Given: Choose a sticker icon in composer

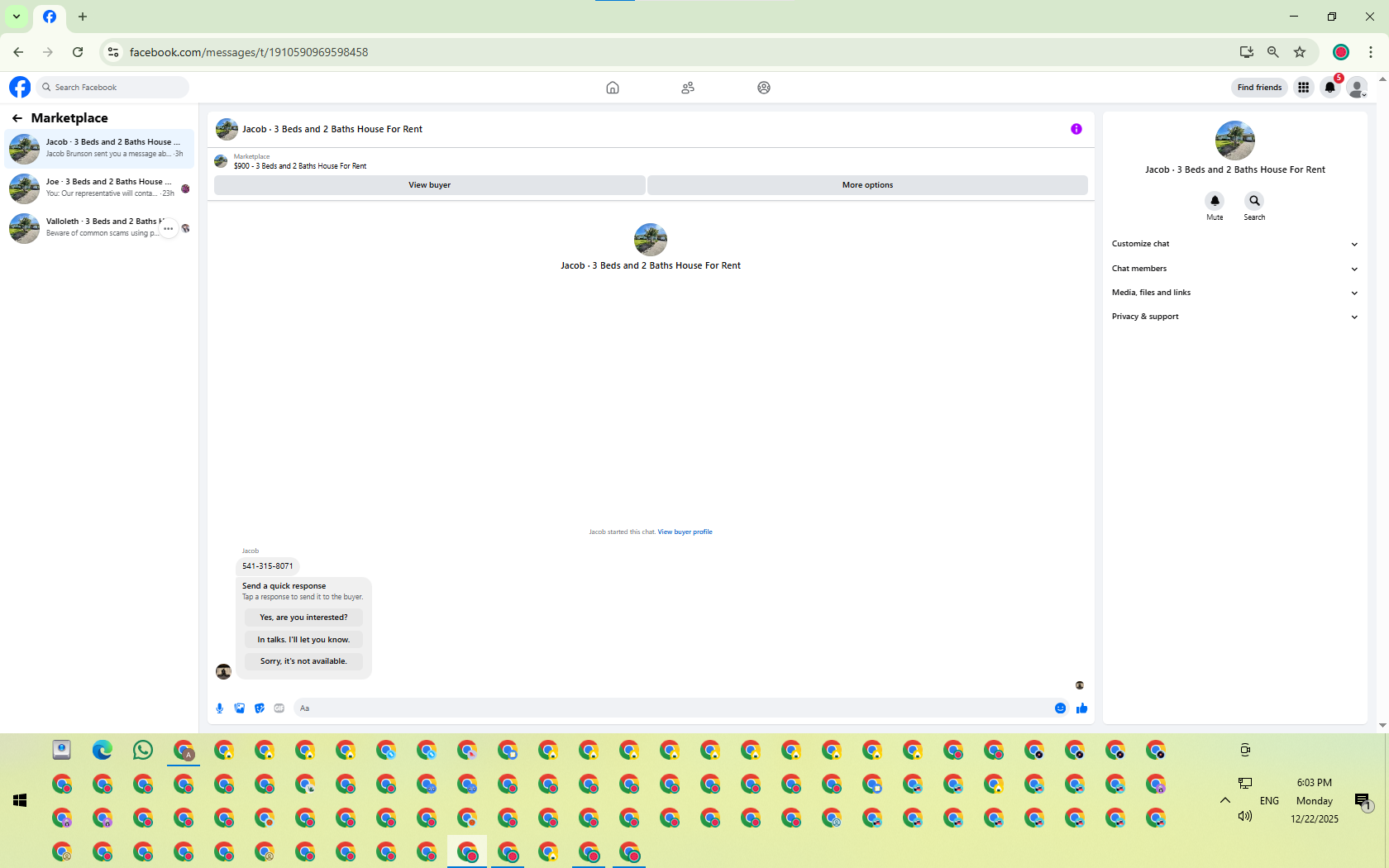Looking at the screenshot, I should click(x=260, y=708).
